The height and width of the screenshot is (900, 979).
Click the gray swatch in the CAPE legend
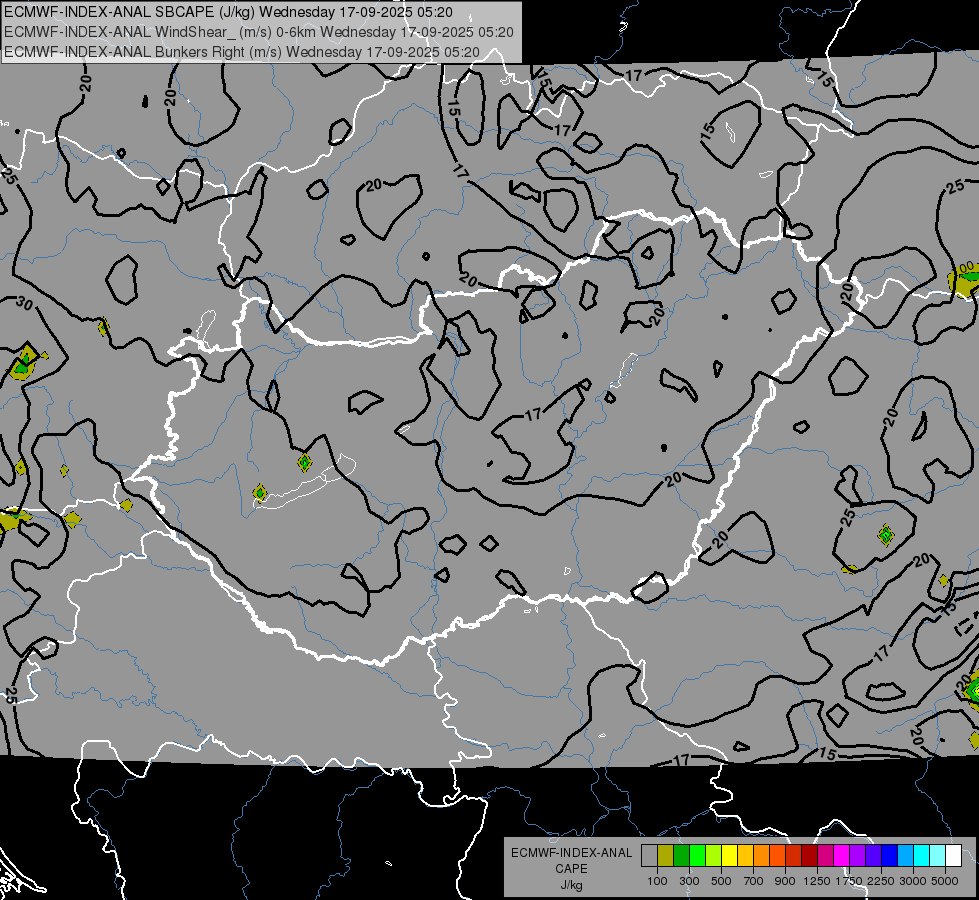coord(649,856)
